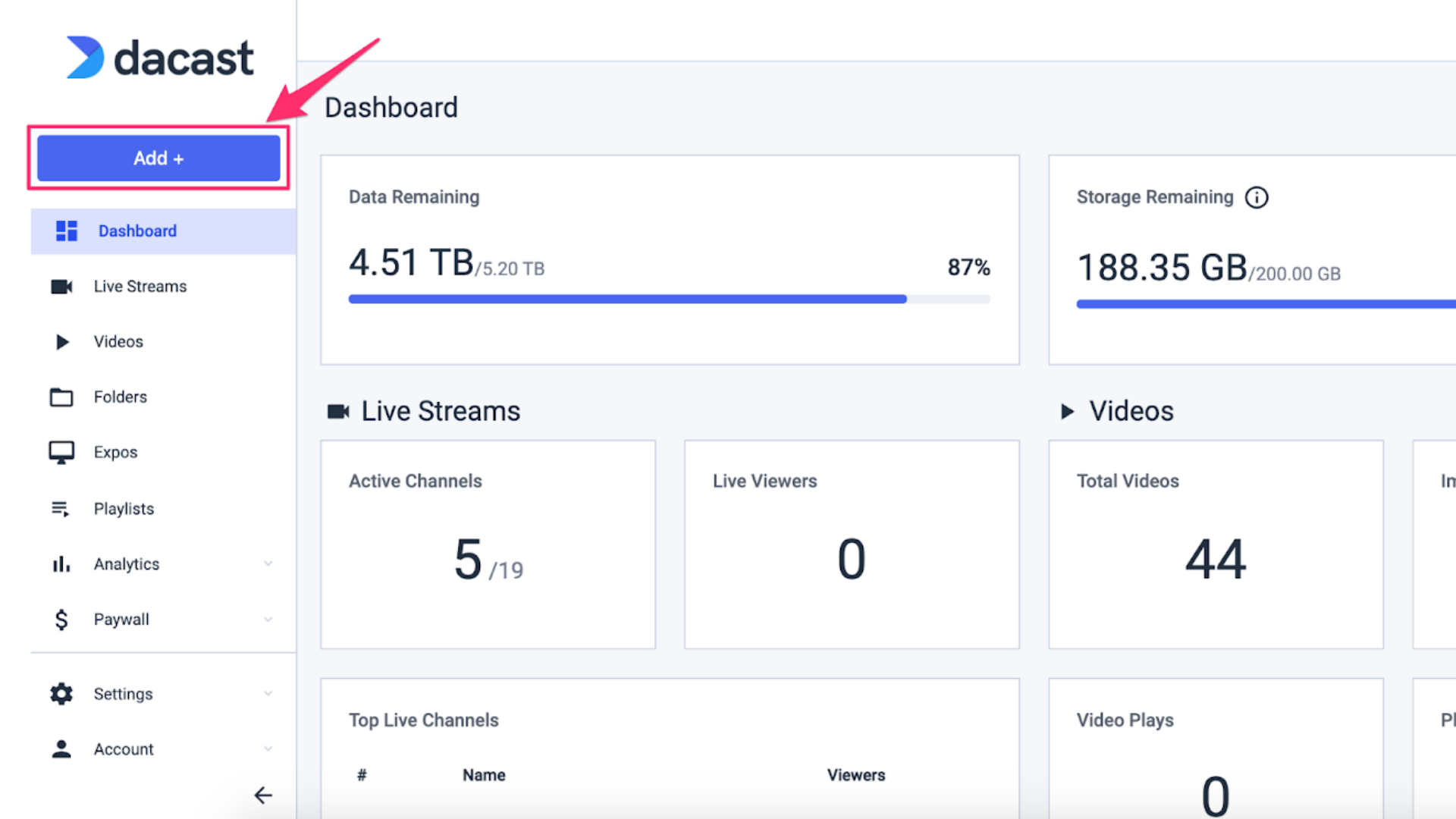This screenshot has width=1456, height=819.
Task: Click the Add + button
Action: tap(158, 158)
